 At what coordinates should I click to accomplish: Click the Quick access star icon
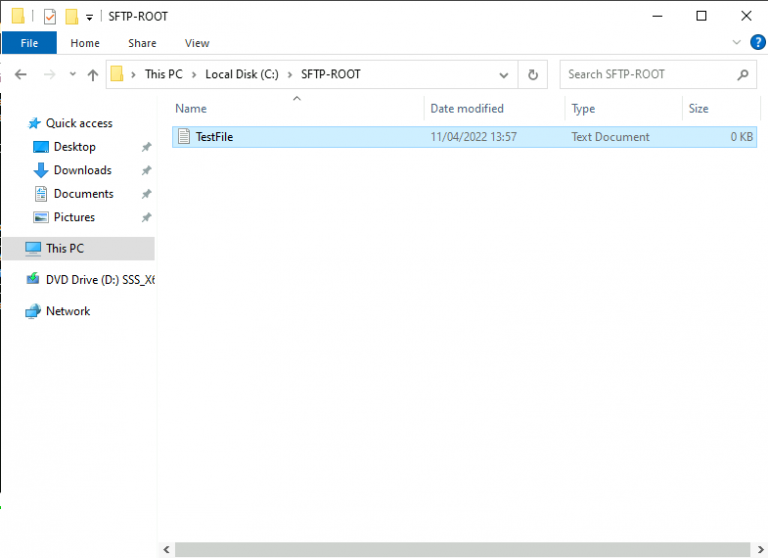tap(34, 123)
